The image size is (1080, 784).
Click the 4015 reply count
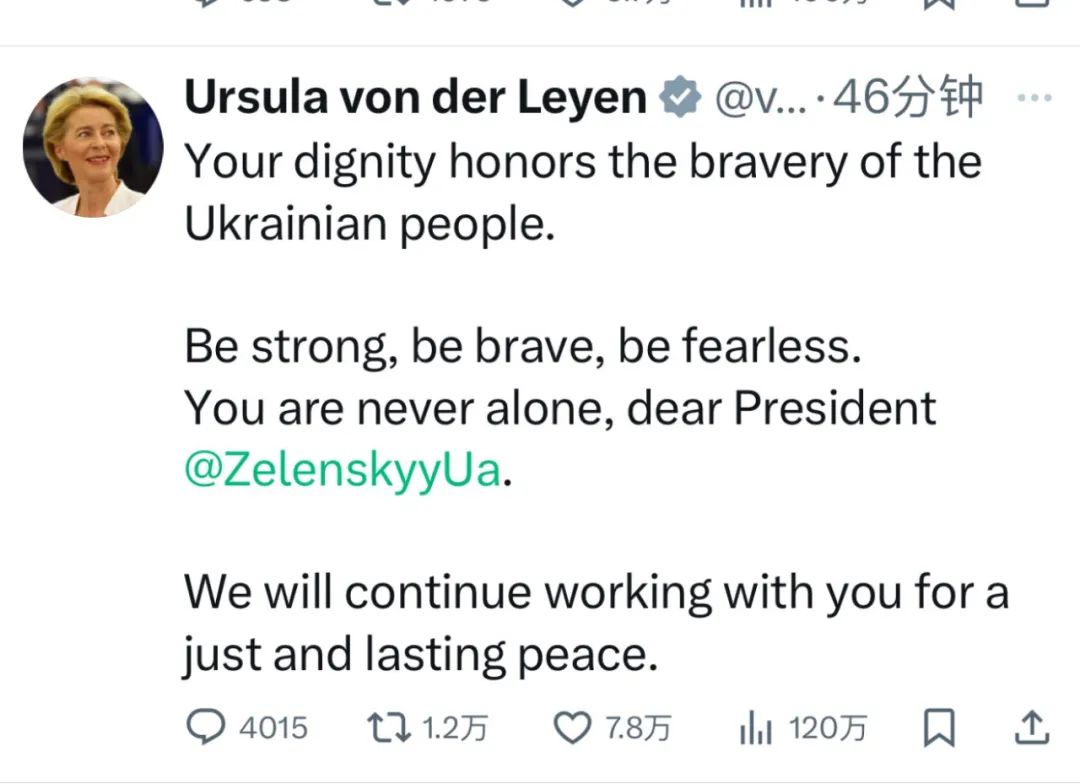click(273, 728)
